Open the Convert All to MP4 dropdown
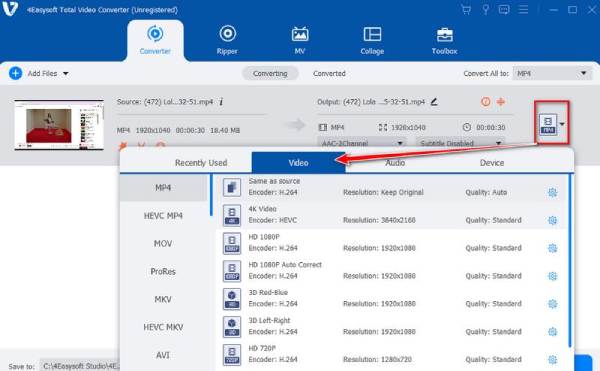The width and height of the screenshot is (600, 371). tap(553, 73)
